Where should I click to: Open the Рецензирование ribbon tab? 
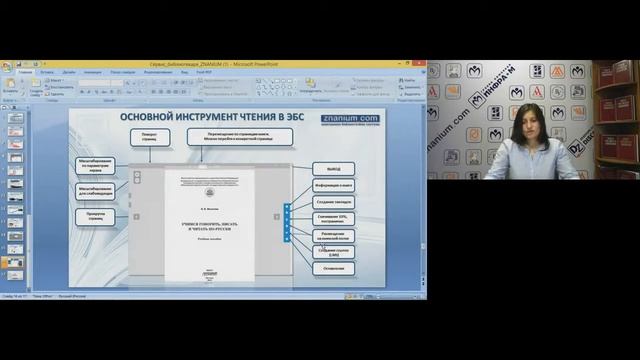tap(158, 72)
